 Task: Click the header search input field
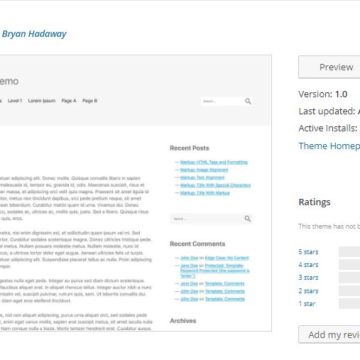click(x=222, y=101)
